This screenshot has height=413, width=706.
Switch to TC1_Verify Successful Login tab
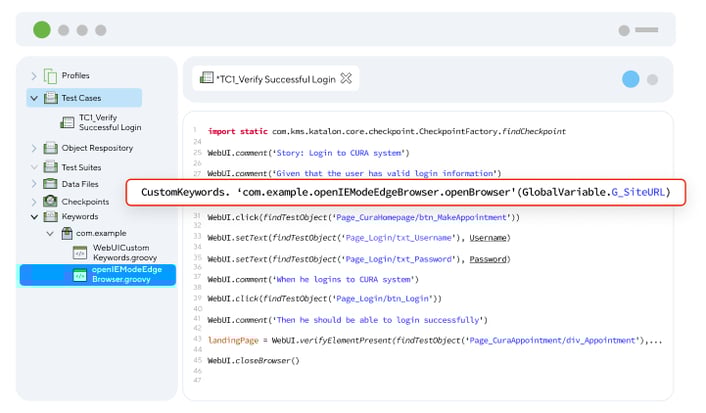point(276,79)
